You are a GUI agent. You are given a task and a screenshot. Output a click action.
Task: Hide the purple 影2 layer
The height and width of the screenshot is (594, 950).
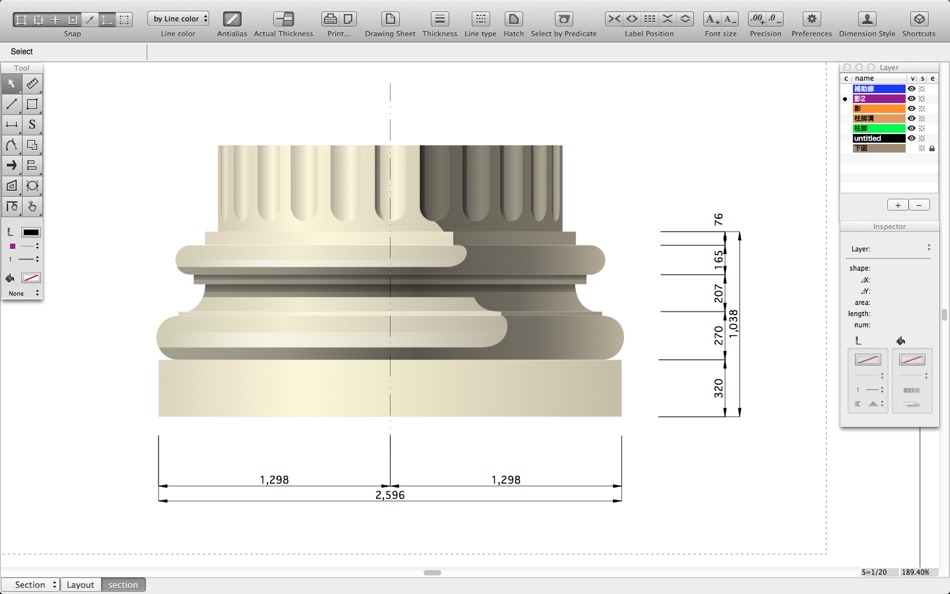point(911,99)
